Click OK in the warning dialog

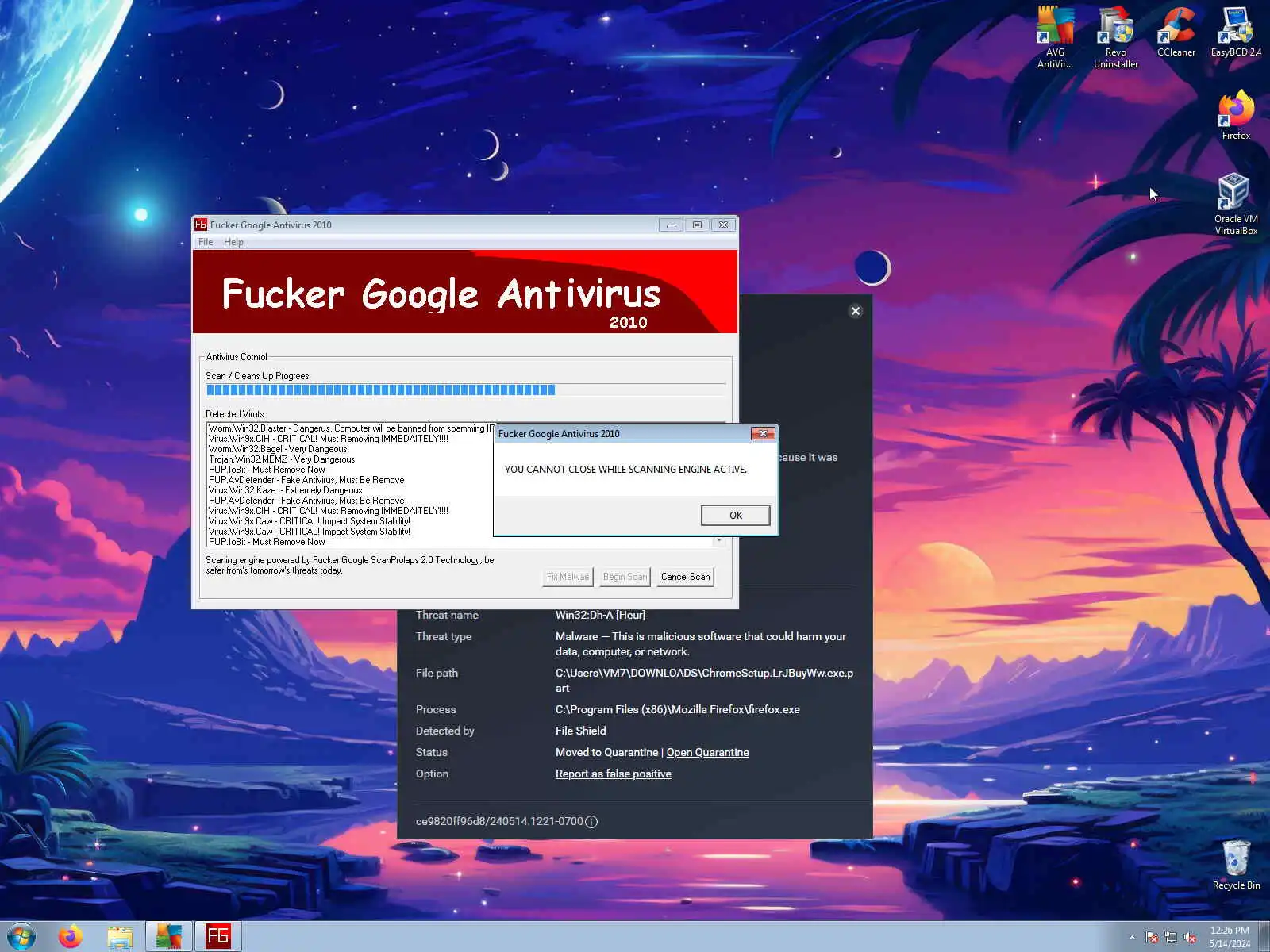click(x=735, y=515)
